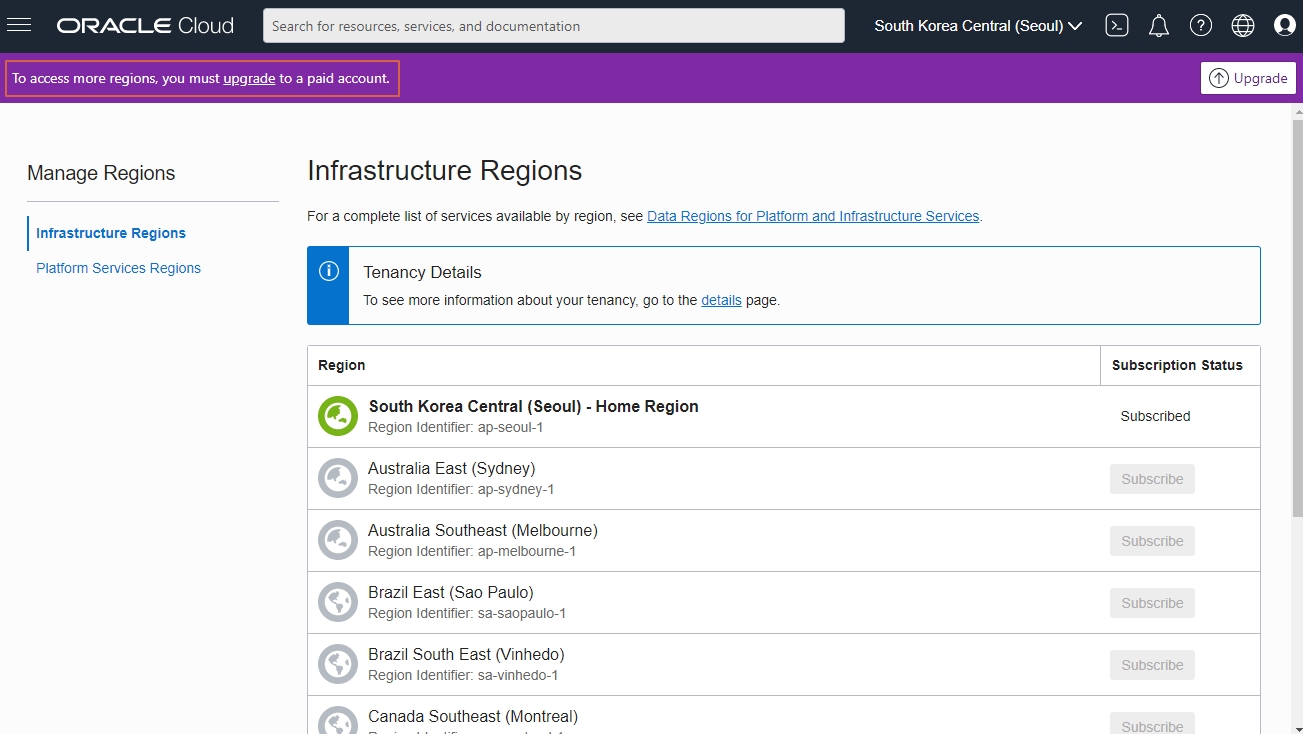Click the info icon in Tenancy Details
The image size is (1303, 734).
(x=328, y=271)
